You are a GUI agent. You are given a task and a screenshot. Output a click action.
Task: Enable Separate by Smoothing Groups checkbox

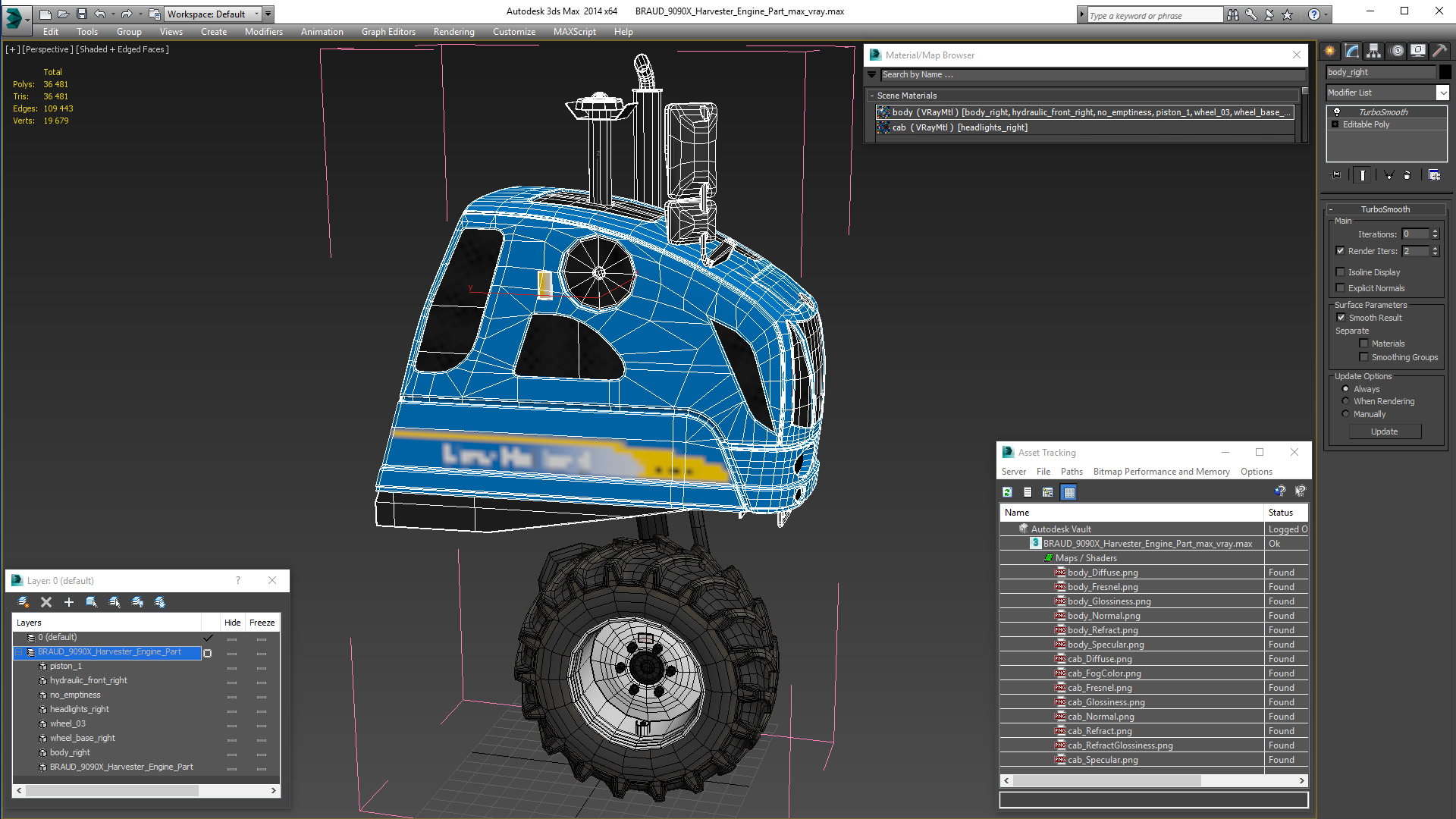click(1363, 357)
